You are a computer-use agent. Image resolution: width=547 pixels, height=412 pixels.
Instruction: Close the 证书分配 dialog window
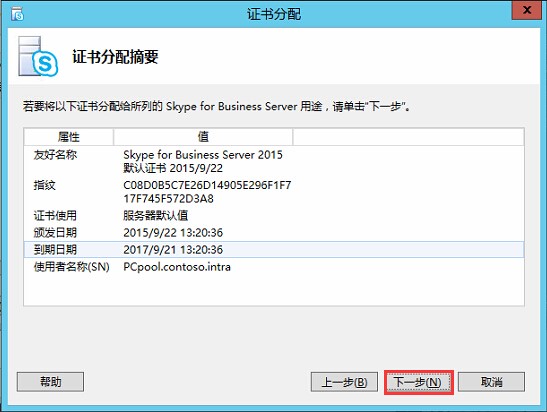tap(527, 10)
